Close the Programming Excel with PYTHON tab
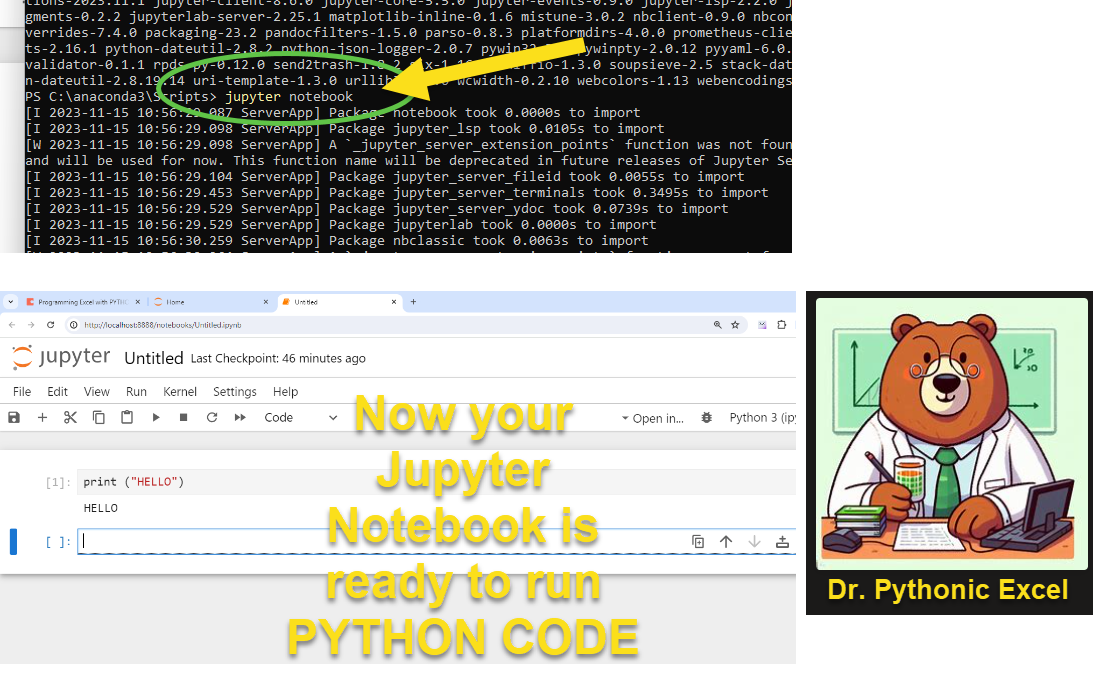Screen dimensions: 1093x677 pos(138,302)
